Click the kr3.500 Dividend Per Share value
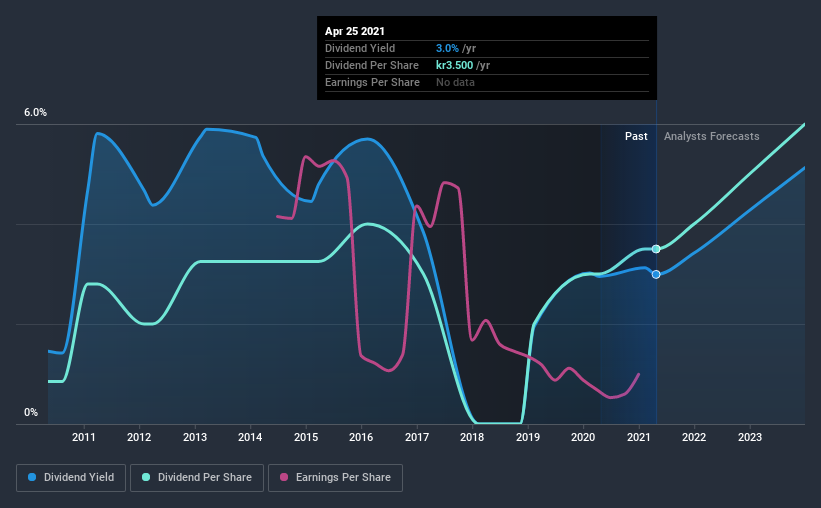821x508 pixels. pos(454,65)
